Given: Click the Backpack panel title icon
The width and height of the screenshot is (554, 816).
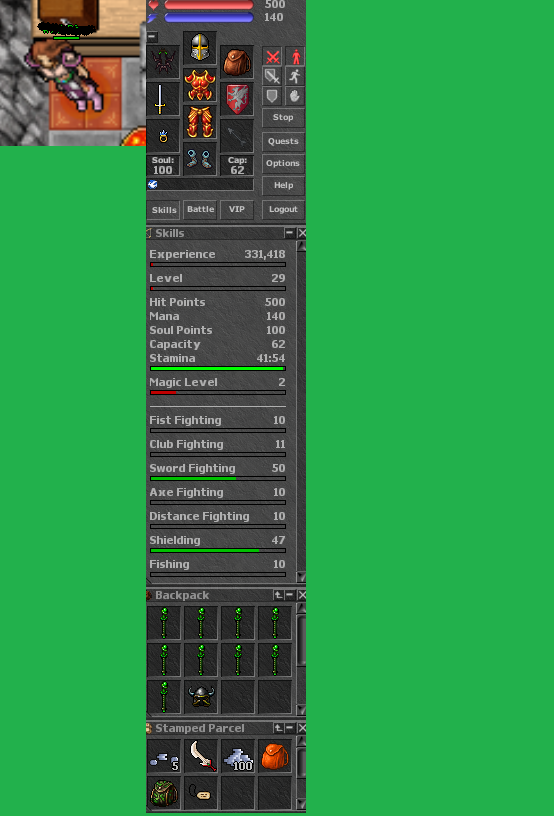Looking at the screenshot, I should 149,595.
